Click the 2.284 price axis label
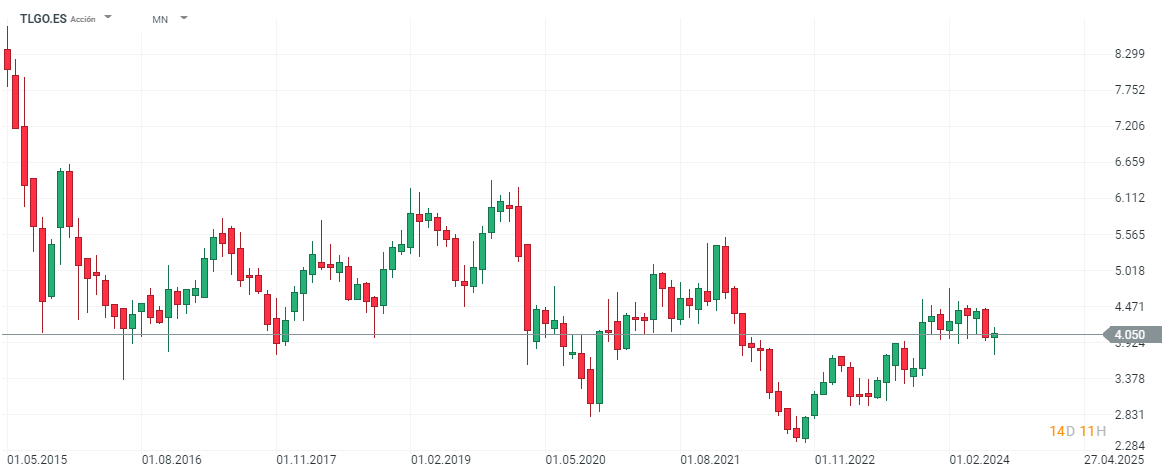1175x476 pixels. pos(1128,446)
